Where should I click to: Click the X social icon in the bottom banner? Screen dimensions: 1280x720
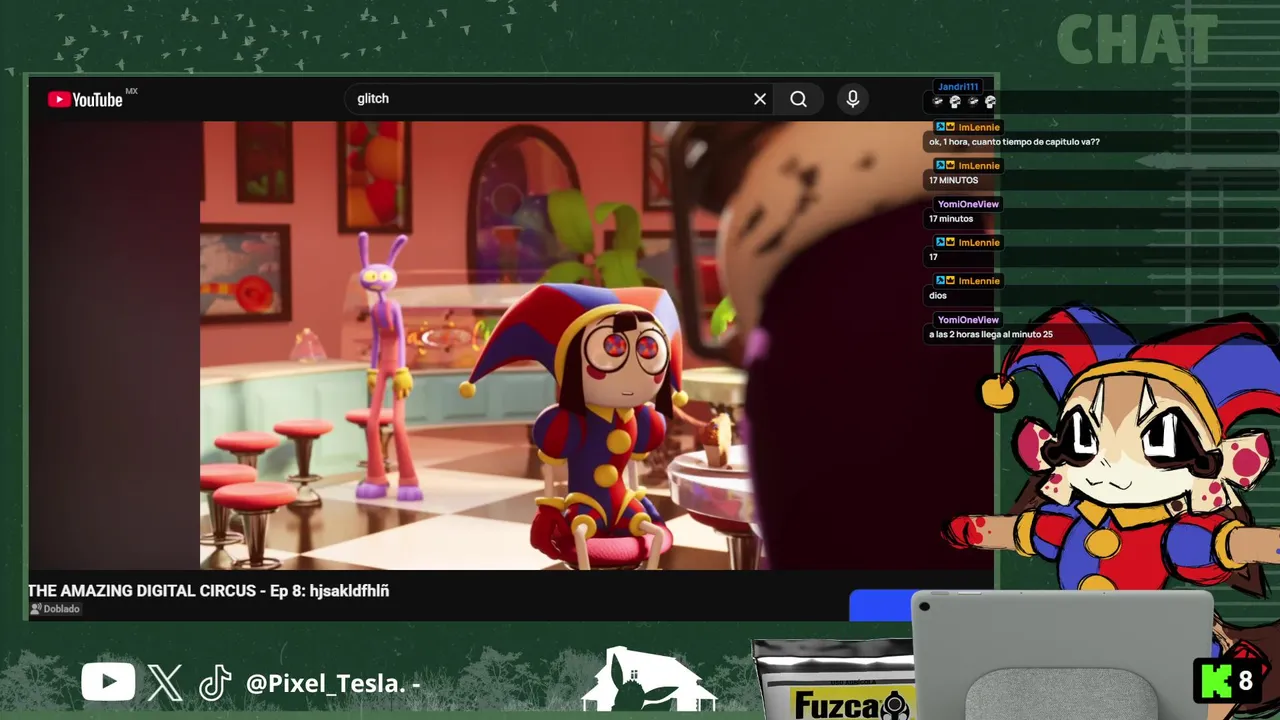(x=165, y=683)
